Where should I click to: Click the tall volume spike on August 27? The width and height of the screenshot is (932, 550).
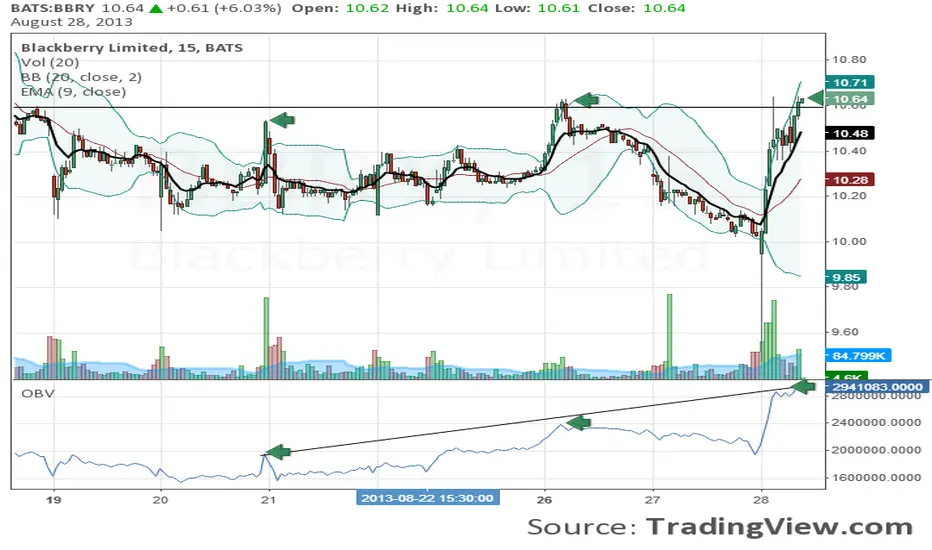pos(669,337)
